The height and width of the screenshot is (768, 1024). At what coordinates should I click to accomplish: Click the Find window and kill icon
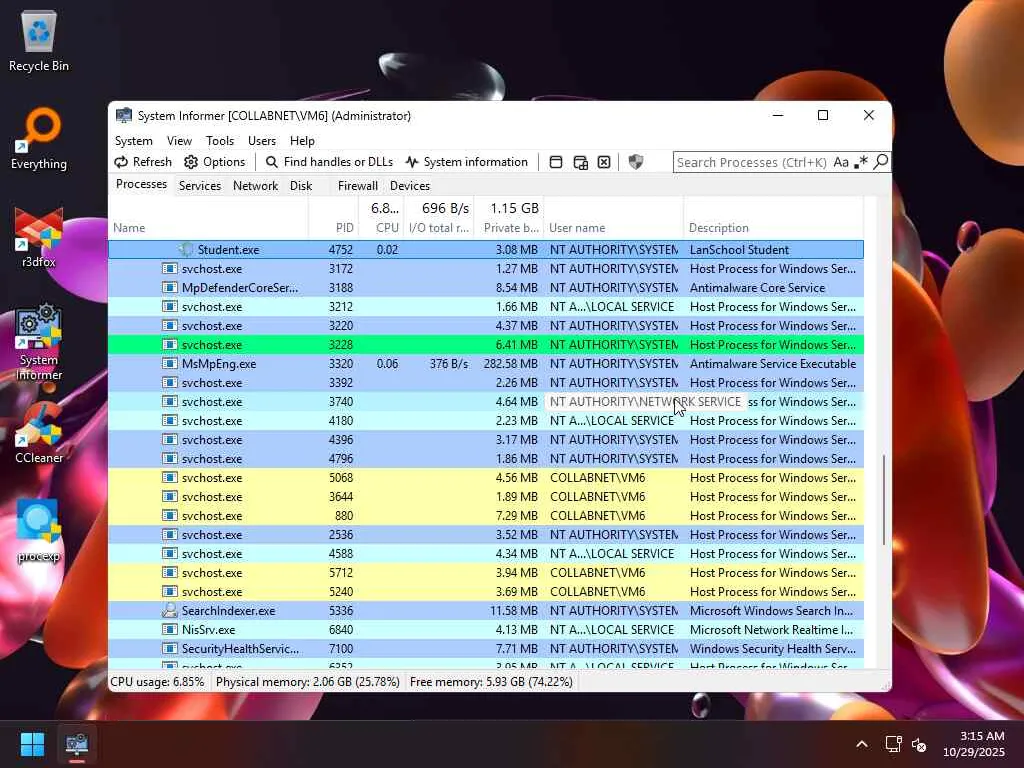(604, 162)
